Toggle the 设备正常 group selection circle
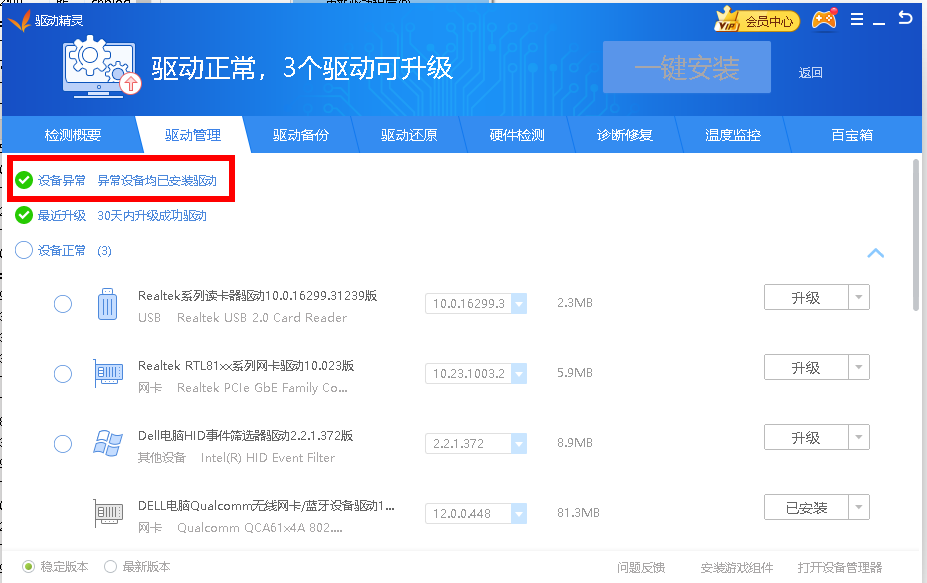The image size is (927, 583). tap(24, 250)
